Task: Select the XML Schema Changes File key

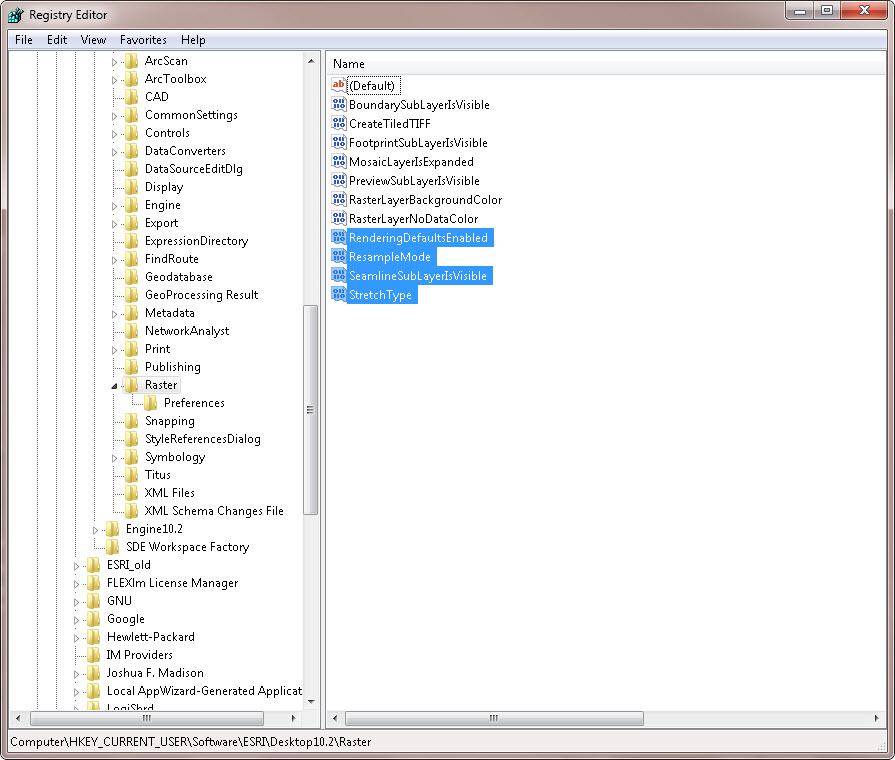Action: click(x=214, y=511)
